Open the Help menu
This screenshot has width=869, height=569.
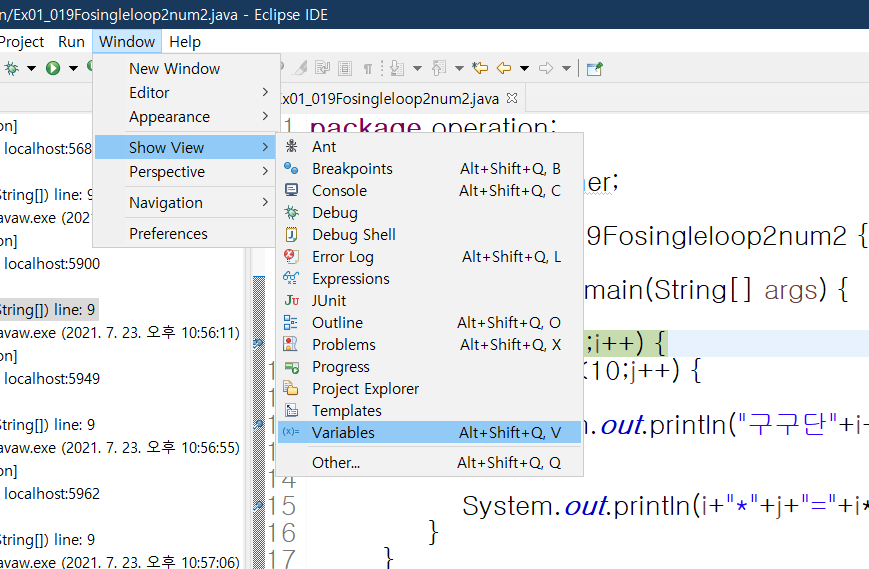coord(185,42)
